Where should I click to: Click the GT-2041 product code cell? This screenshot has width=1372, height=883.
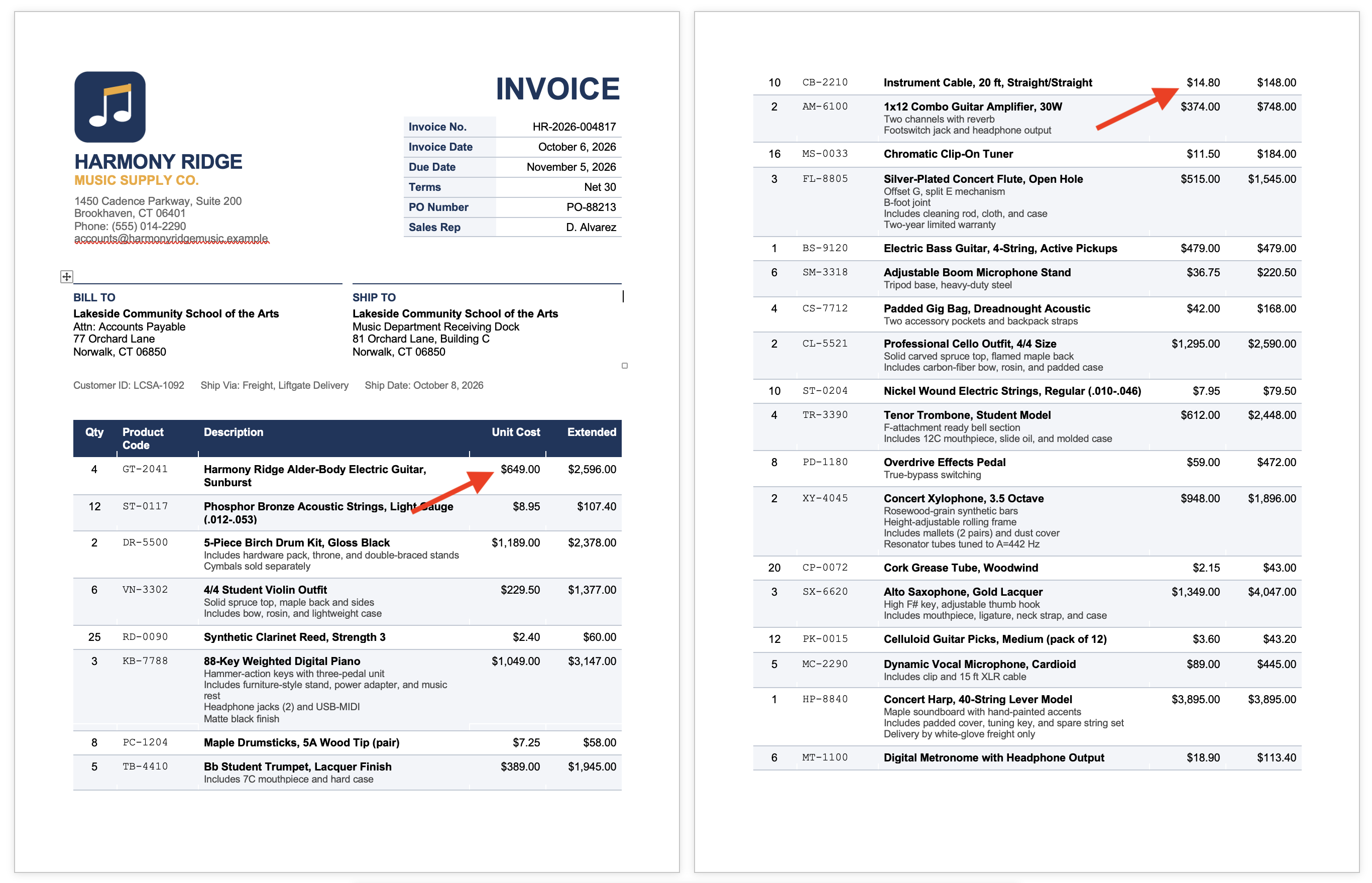click(x=145, y=469)
